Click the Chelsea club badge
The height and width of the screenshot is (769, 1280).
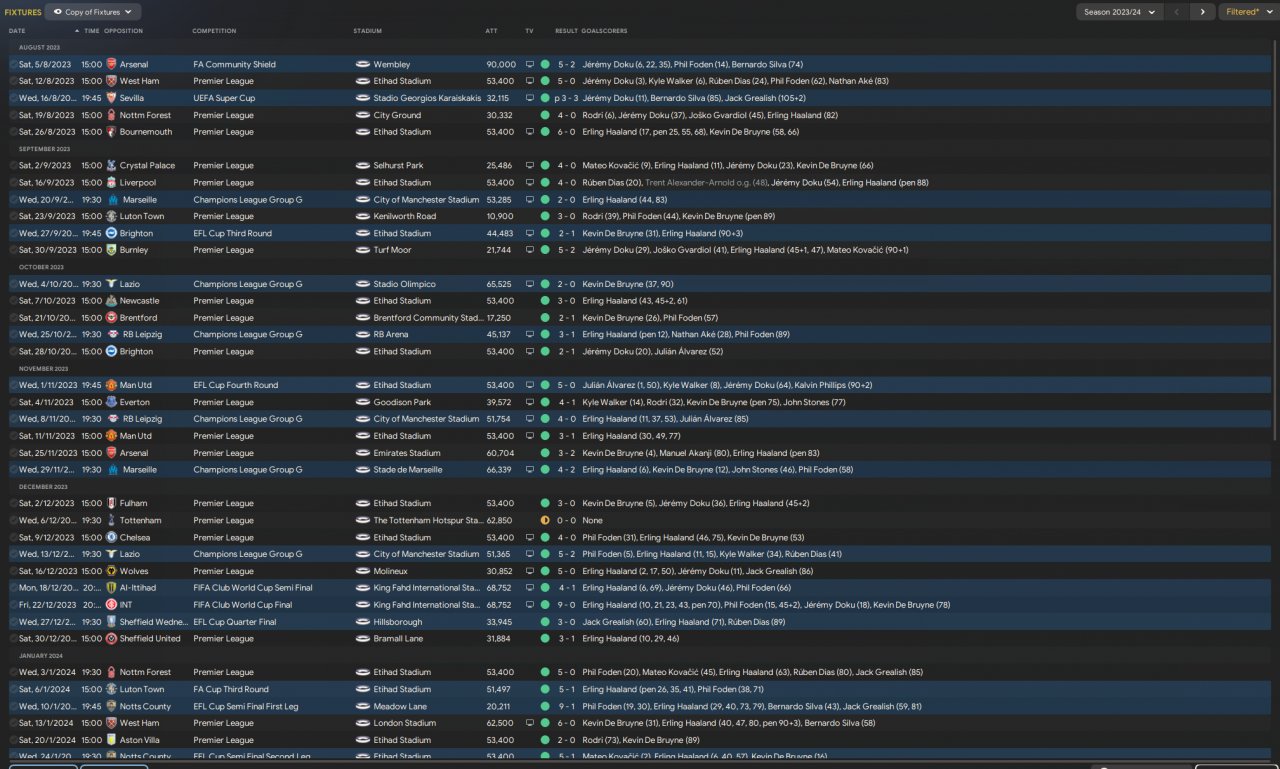[x=111, y=537]
